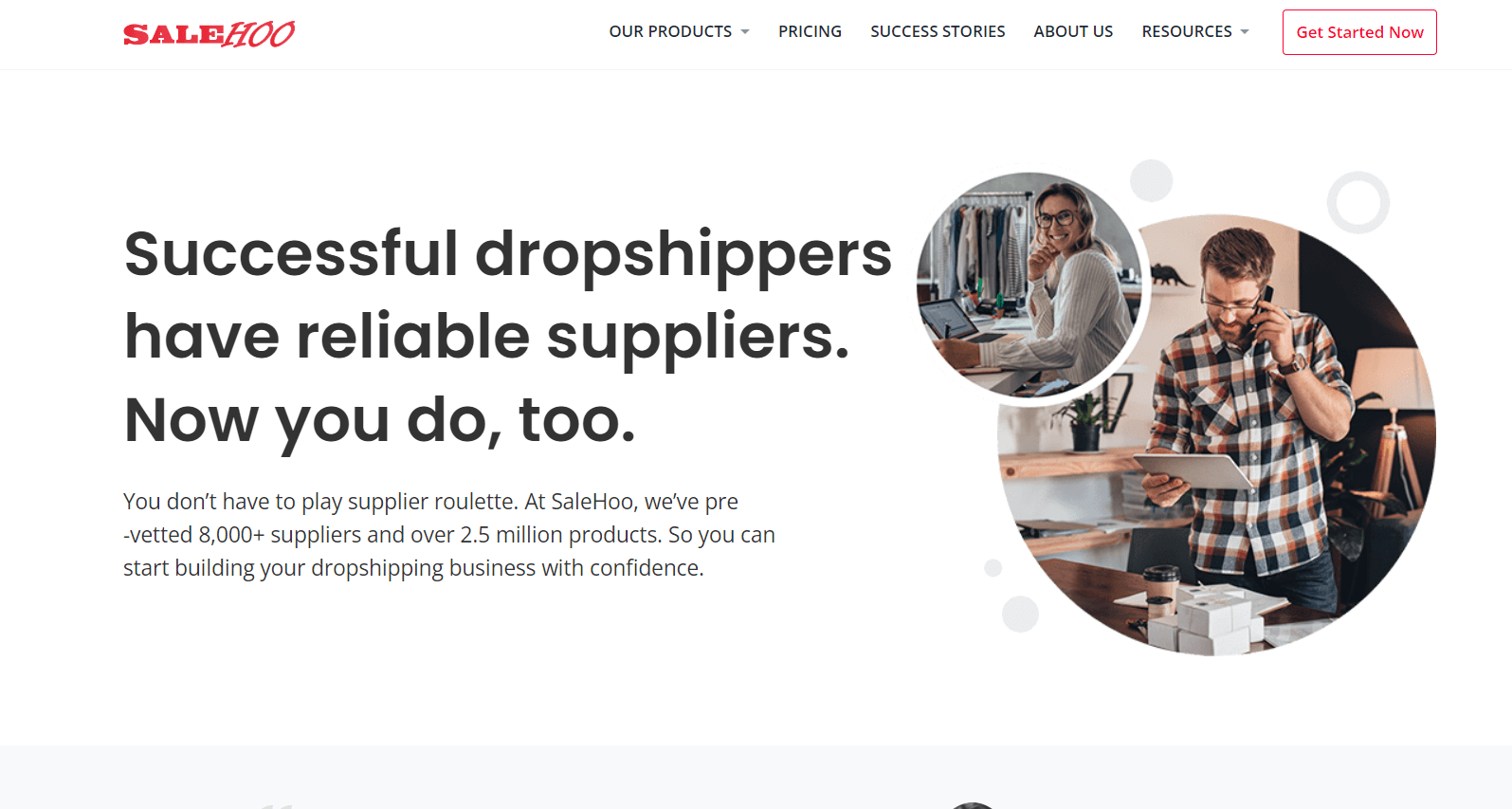Go to the Pricing page

coord(810,31)
